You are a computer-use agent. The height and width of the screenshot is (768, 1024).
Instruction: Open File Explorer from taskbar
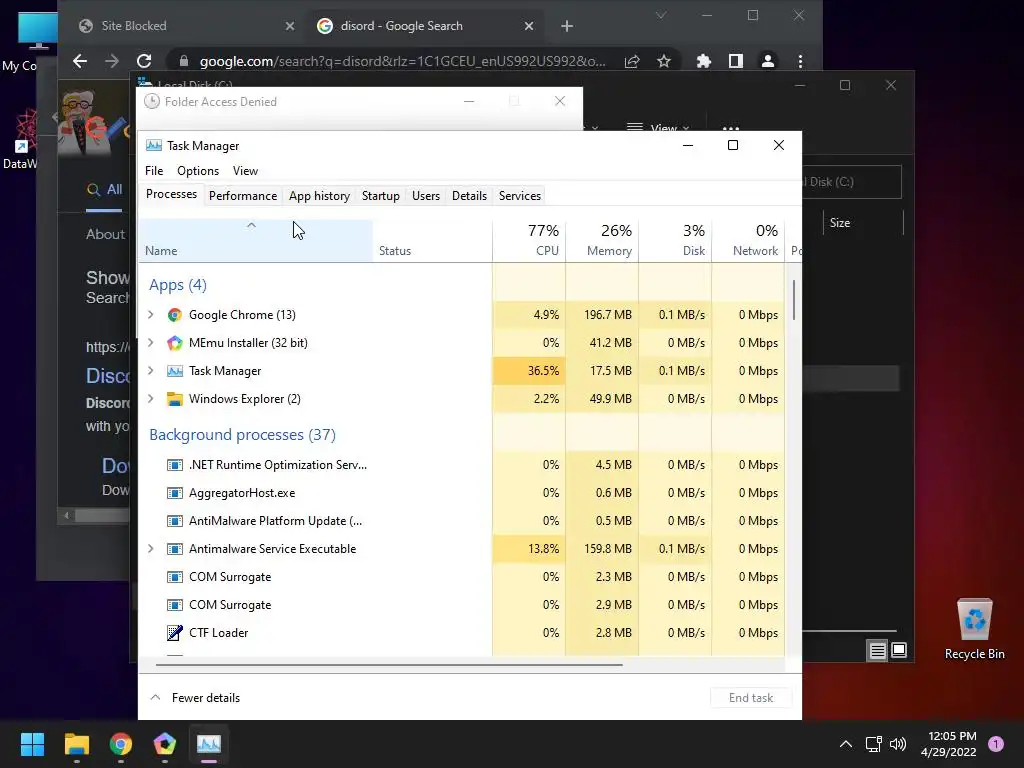coord(76,744)
